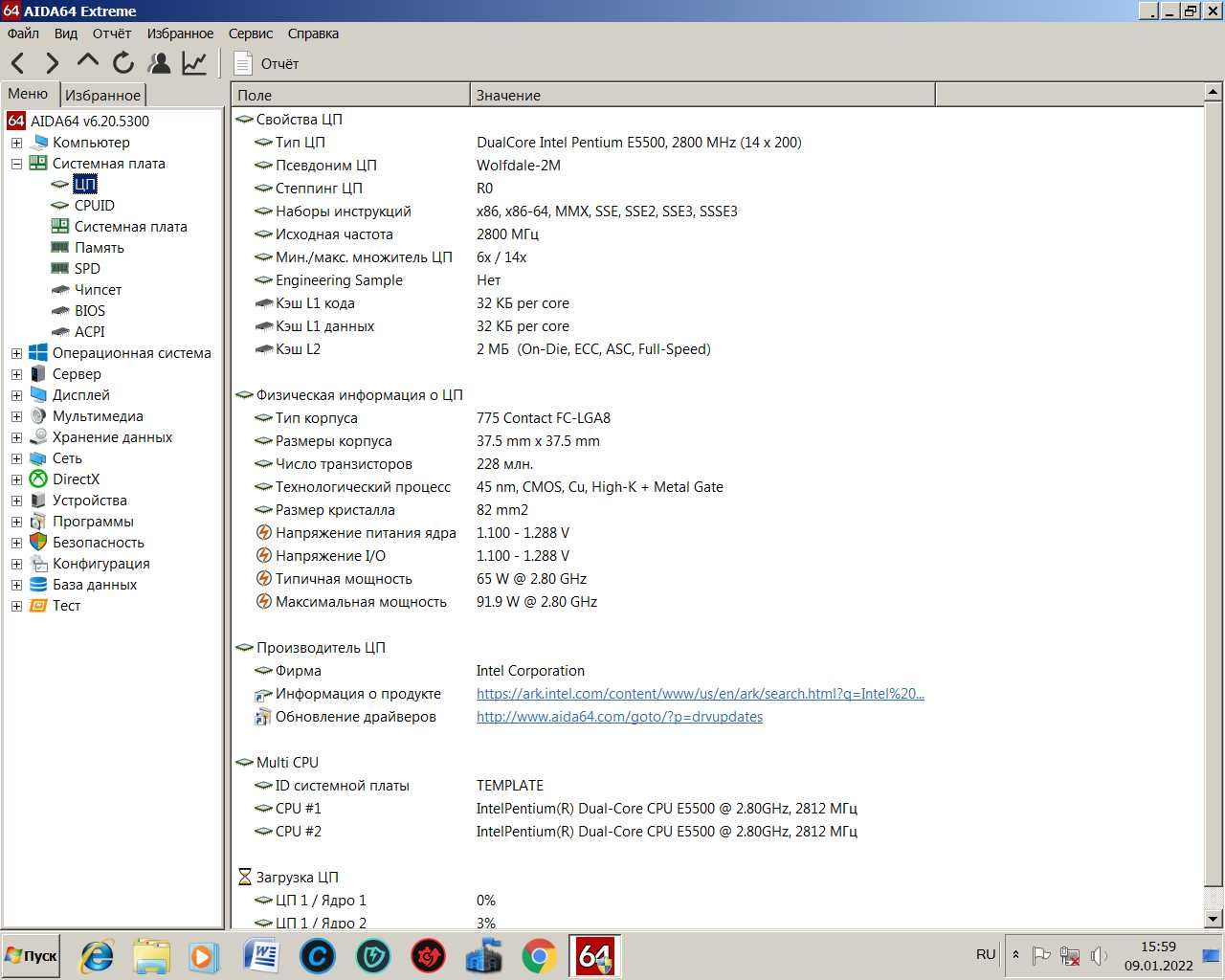Select Память in the tree
Image resolution: width=1225 pixels, height=980 pixels.
click(x=100, y=248)
